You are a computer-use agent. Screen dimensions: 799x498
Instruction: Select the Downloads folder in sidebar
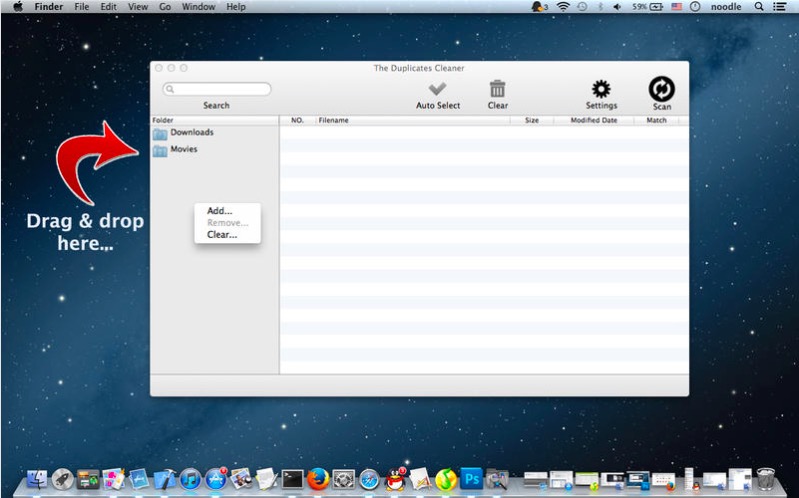click(191, 132)
